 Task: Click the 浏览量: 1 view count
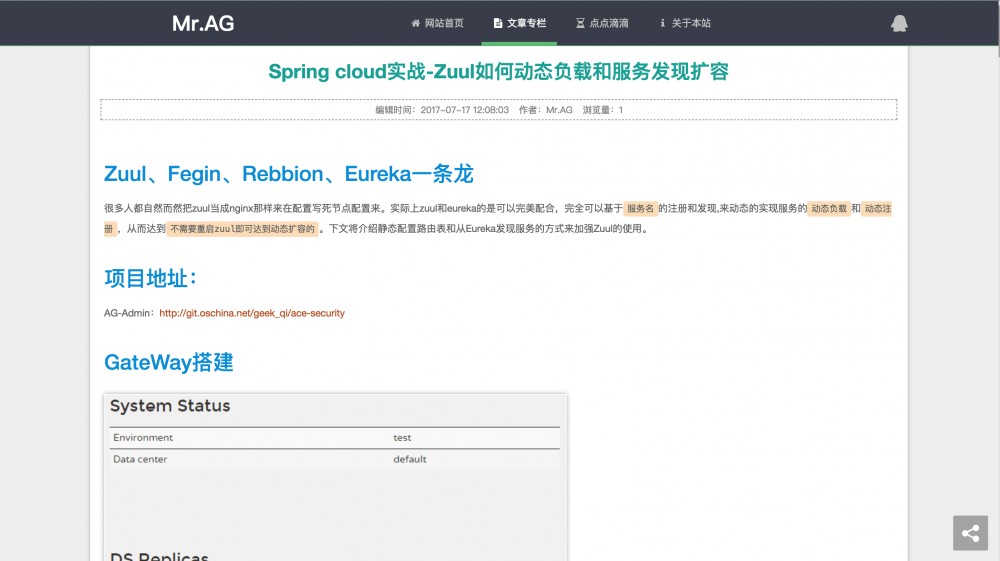click(603, 110)
